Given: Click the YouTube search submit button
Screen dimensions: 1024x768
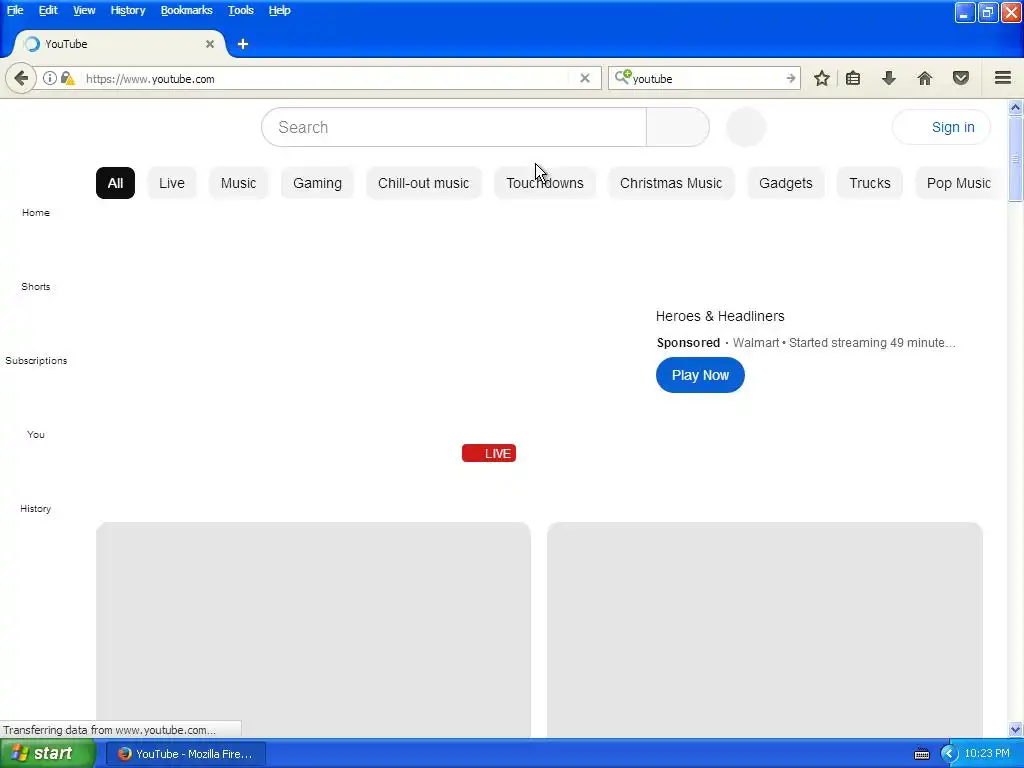Looking at the screenshot, I should coord(677,127).
